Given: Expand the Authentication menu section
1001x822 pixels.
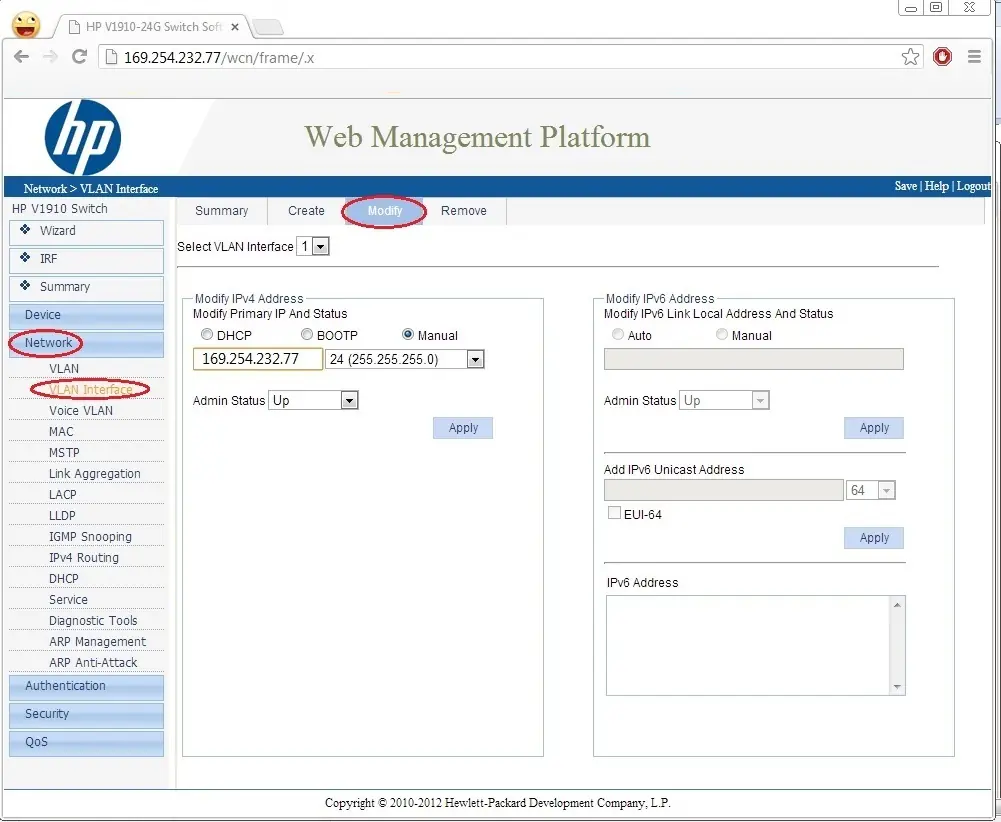Looking at the screenshot, I should [86, 686].
